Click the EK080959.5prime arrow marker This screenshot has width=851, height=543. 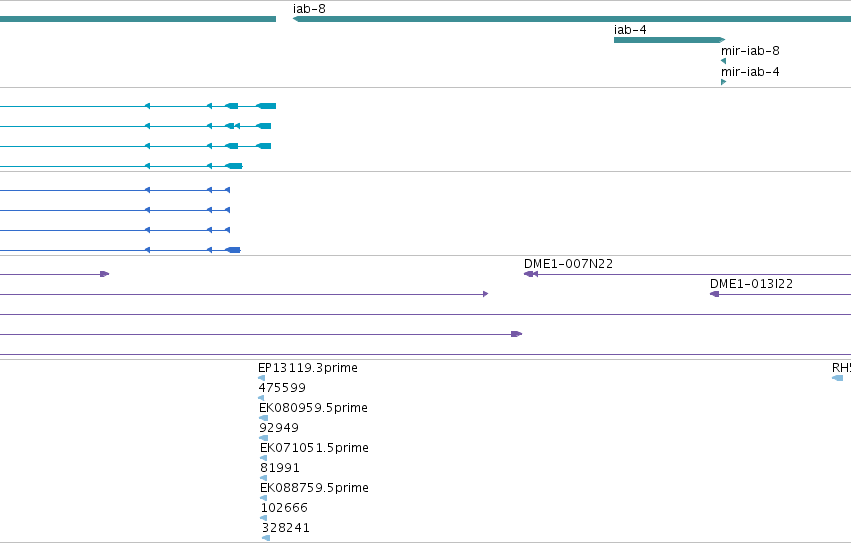click(x=263, y=418)
